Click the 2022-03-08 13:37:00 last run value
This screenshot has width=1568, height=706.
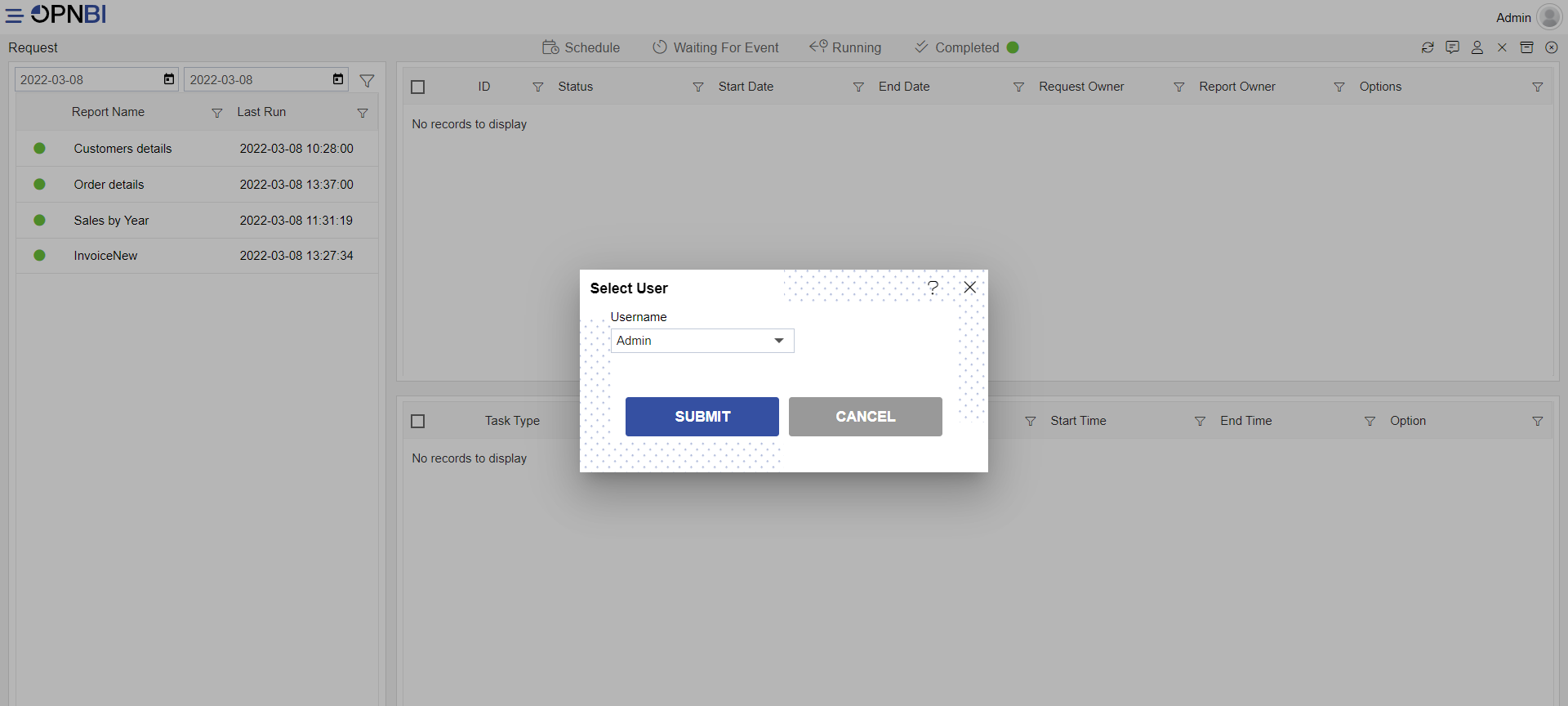click(296, 185)
